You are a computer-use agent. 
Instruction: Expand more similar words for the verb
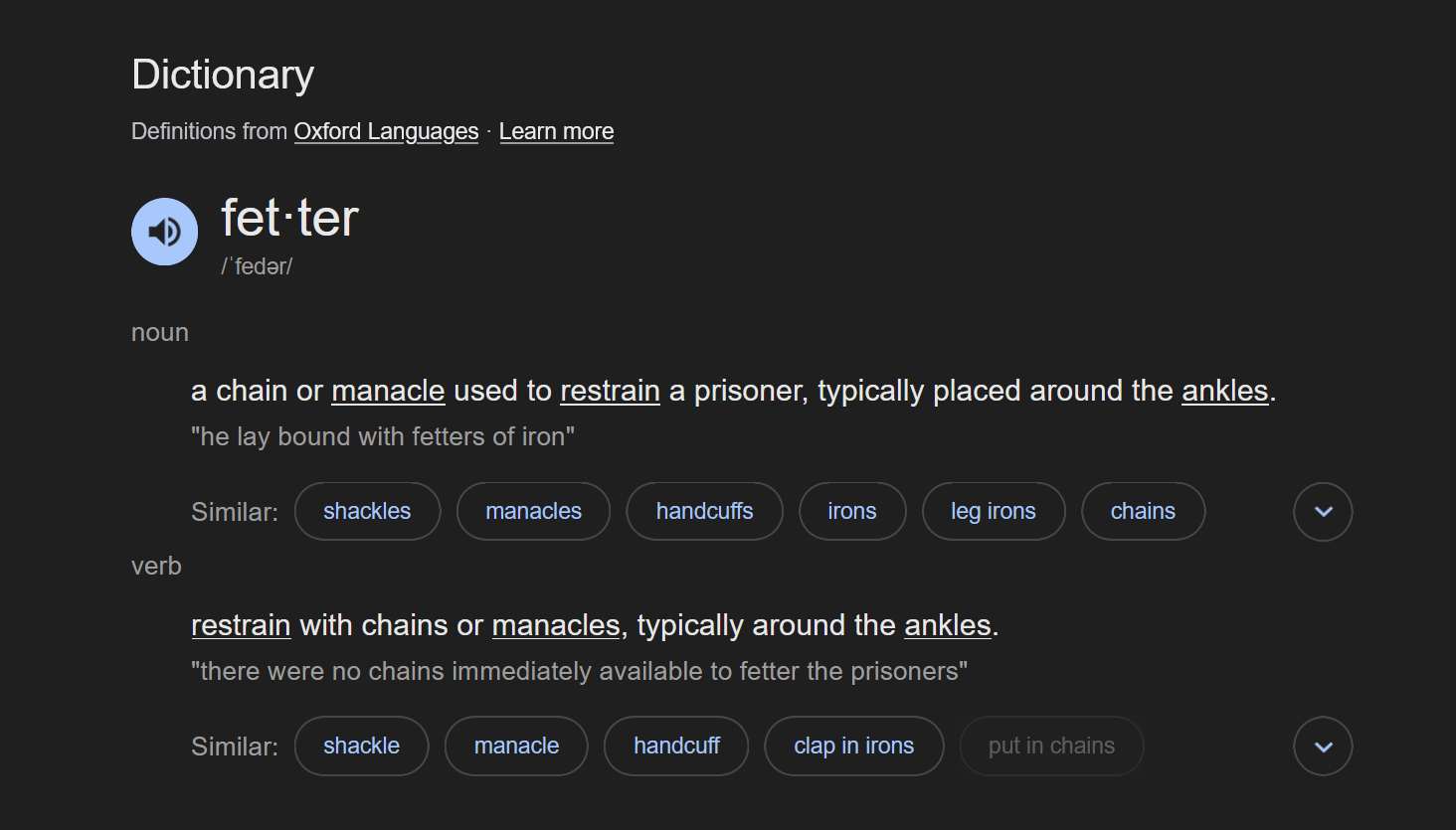click(x=1323, y=747)
